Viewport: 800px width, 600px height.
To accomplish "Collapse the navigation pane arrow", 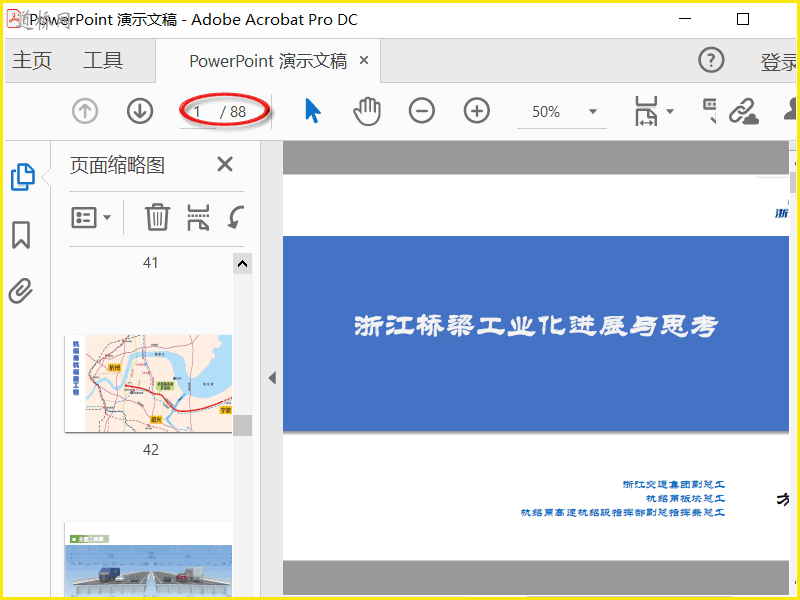I will click(272, 378).
